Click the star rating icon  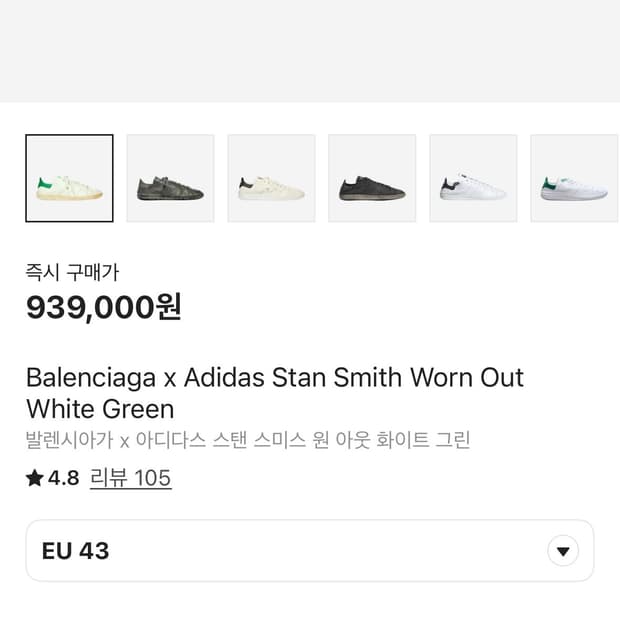(35, 478)
